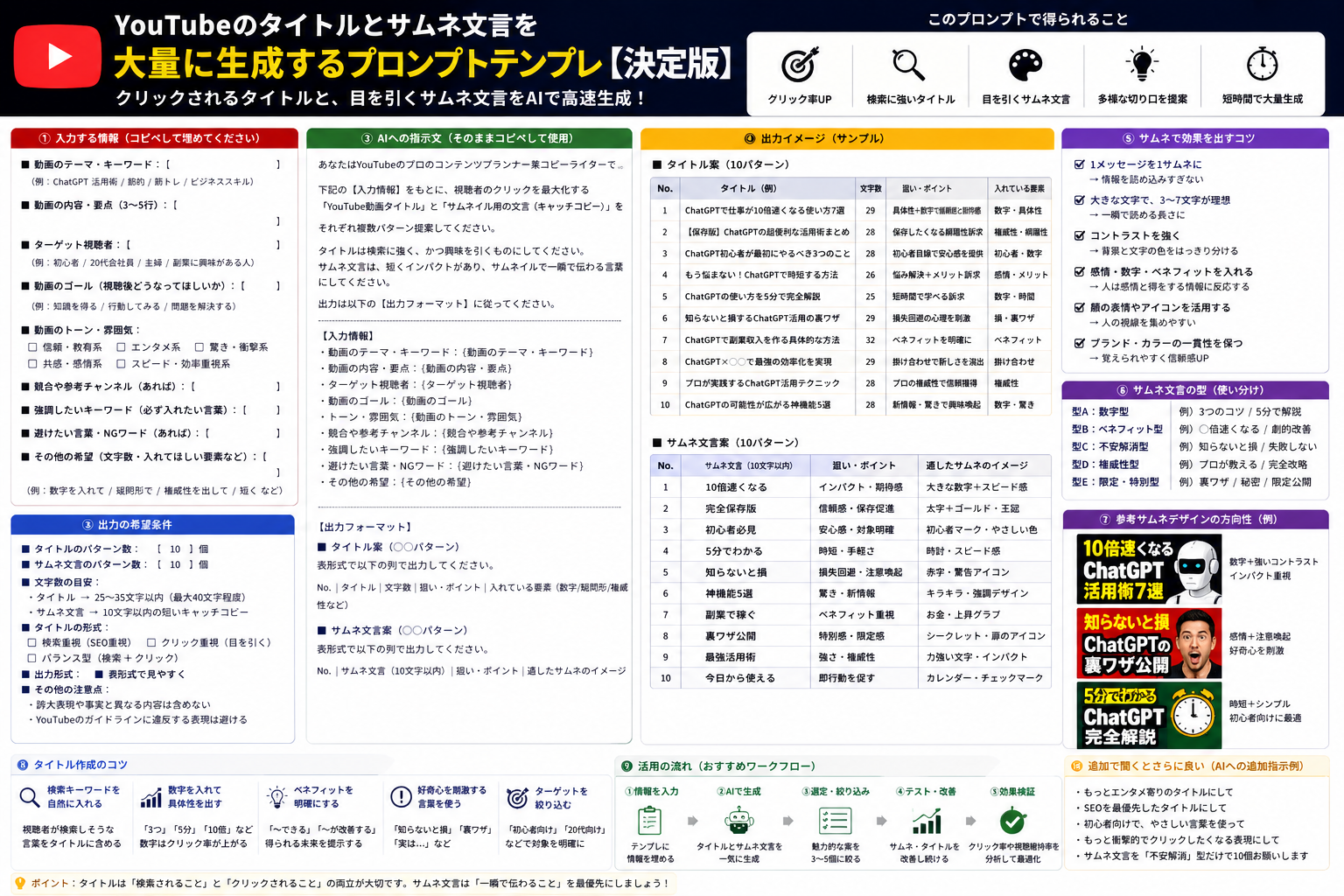
Task: Enable the 信頼・教育系 tone checkbox
Action: tap(33, 347)
